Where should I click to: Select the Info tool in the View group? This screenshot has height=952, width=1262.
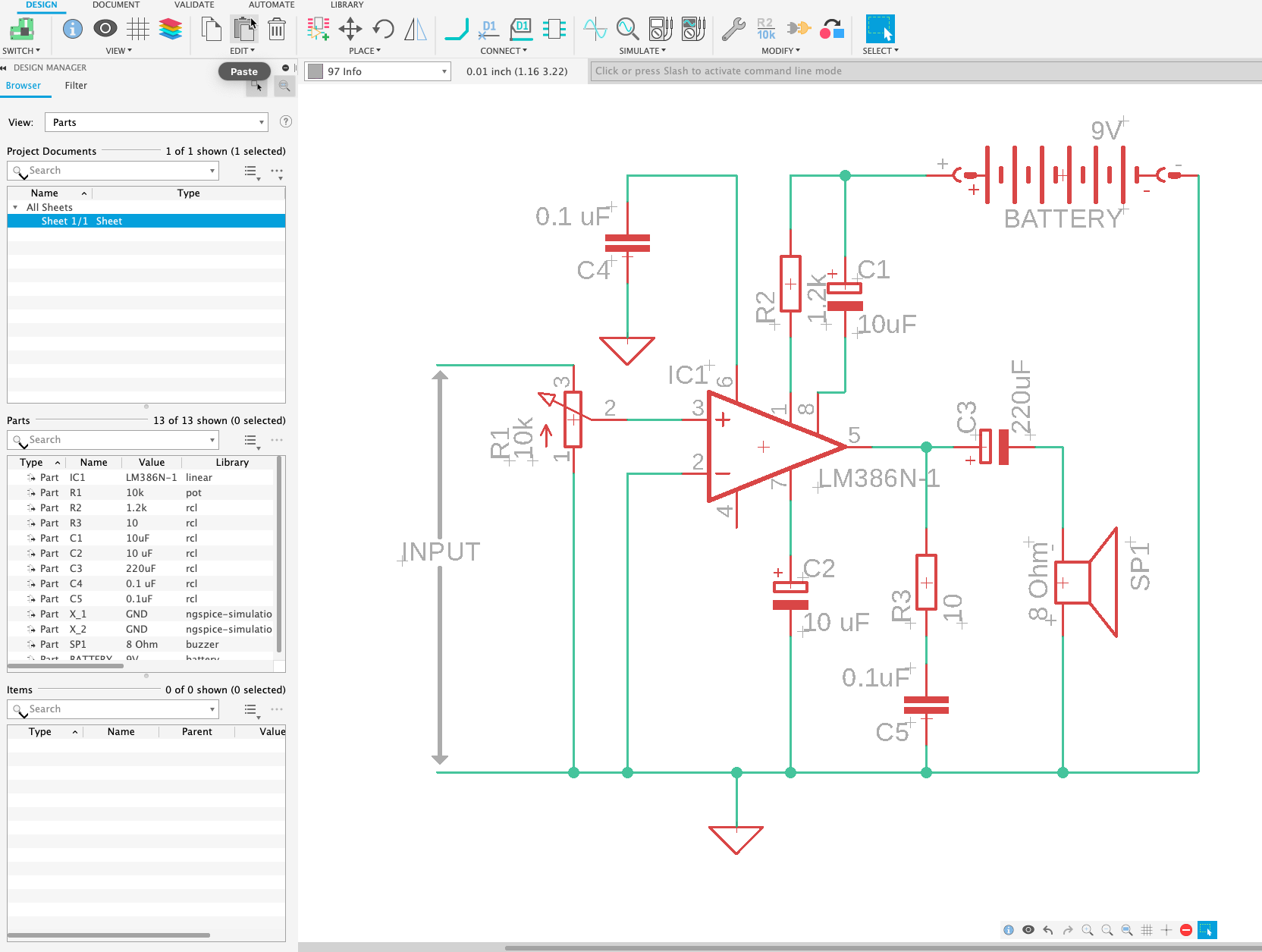(x=72, y=29)
